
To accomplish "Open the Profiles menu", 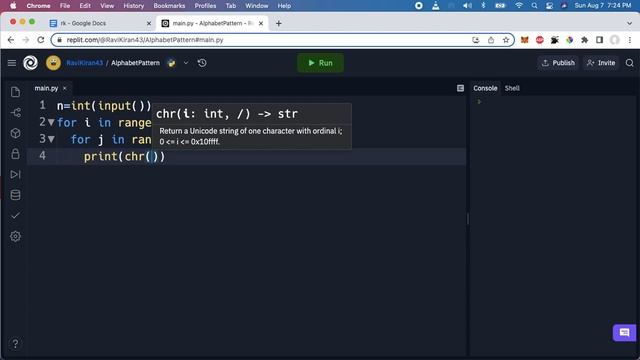I will pyautogui.click(x=205, y=6).
